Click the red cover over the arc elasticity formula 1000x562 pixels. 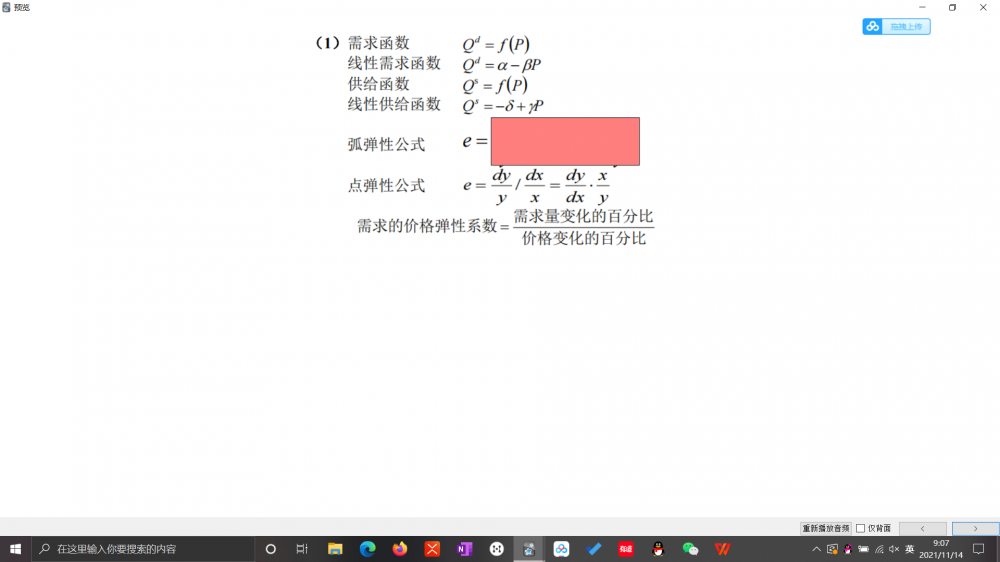point(565,141)
